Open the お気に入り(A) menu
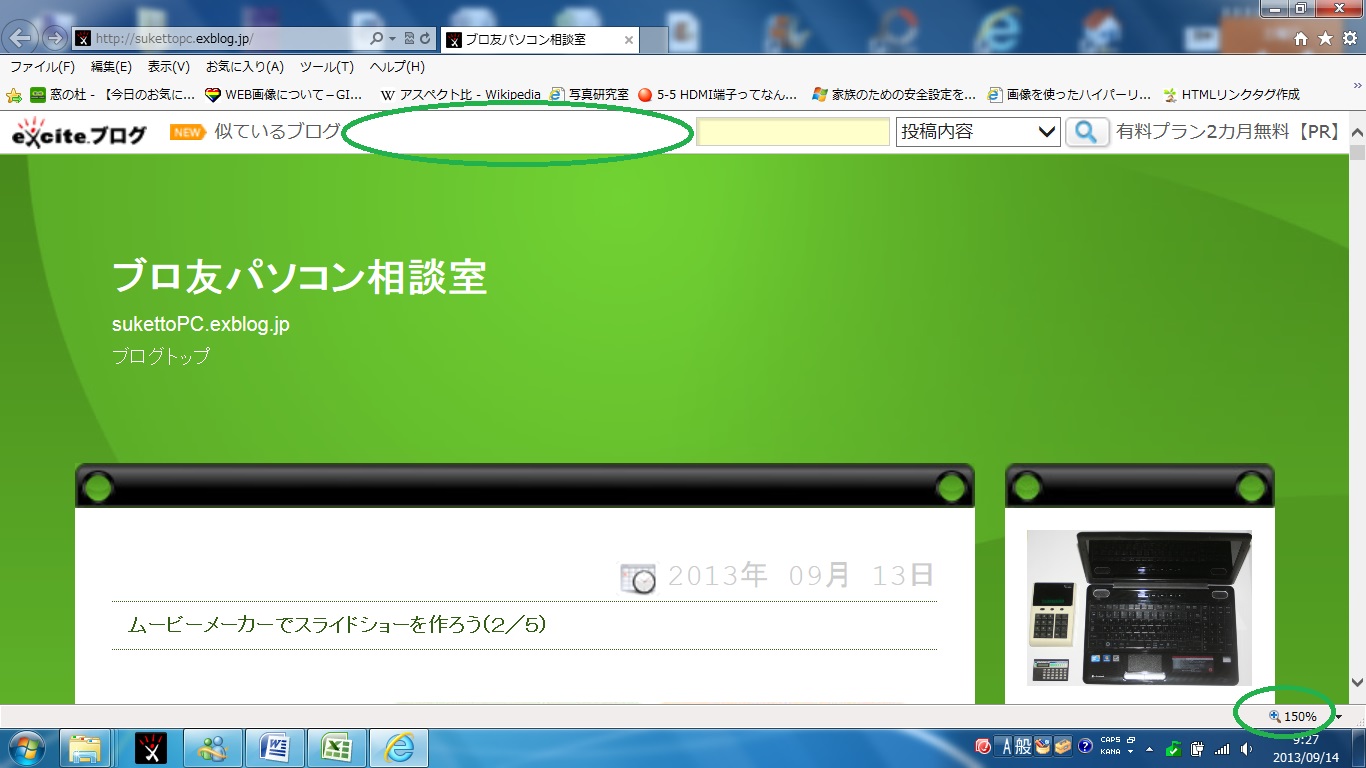This screenshot has height=768, width=1366. tap(245, 67)
